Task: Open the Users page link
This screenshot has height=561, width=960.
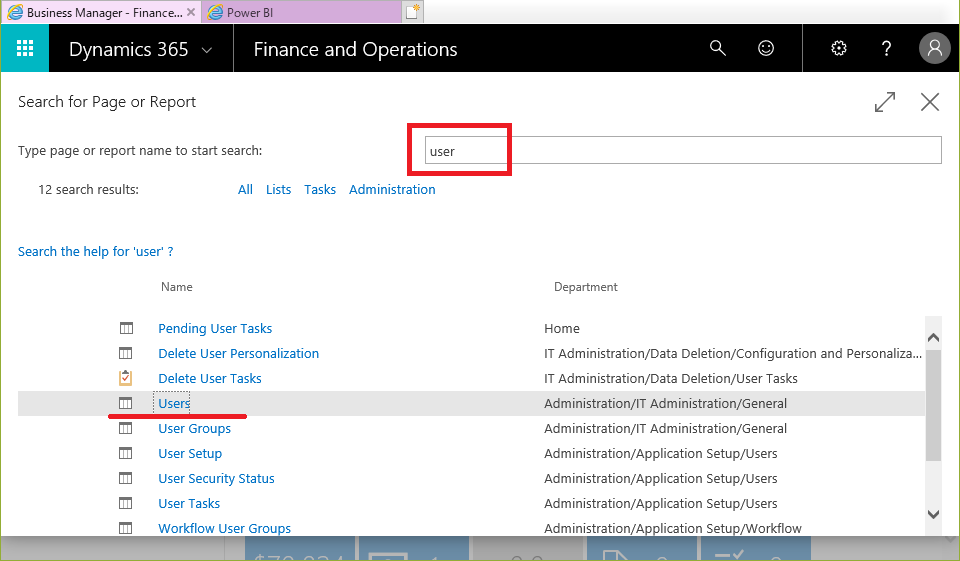Action: tap(174, 404)
